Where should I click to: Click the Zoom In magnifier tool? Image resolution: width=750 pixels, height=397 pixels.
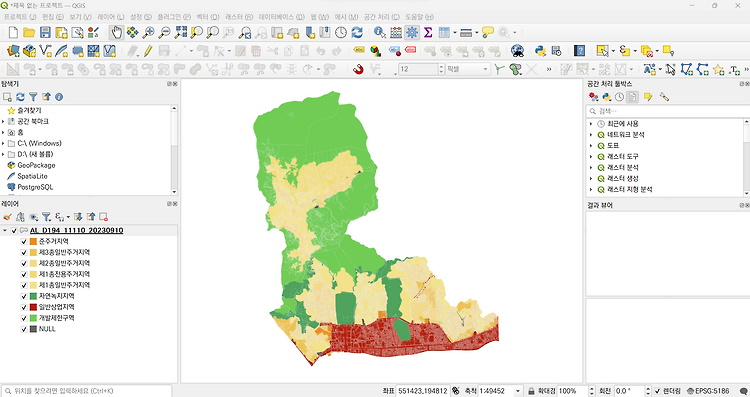pyautogui.click(x=148, y=33)
